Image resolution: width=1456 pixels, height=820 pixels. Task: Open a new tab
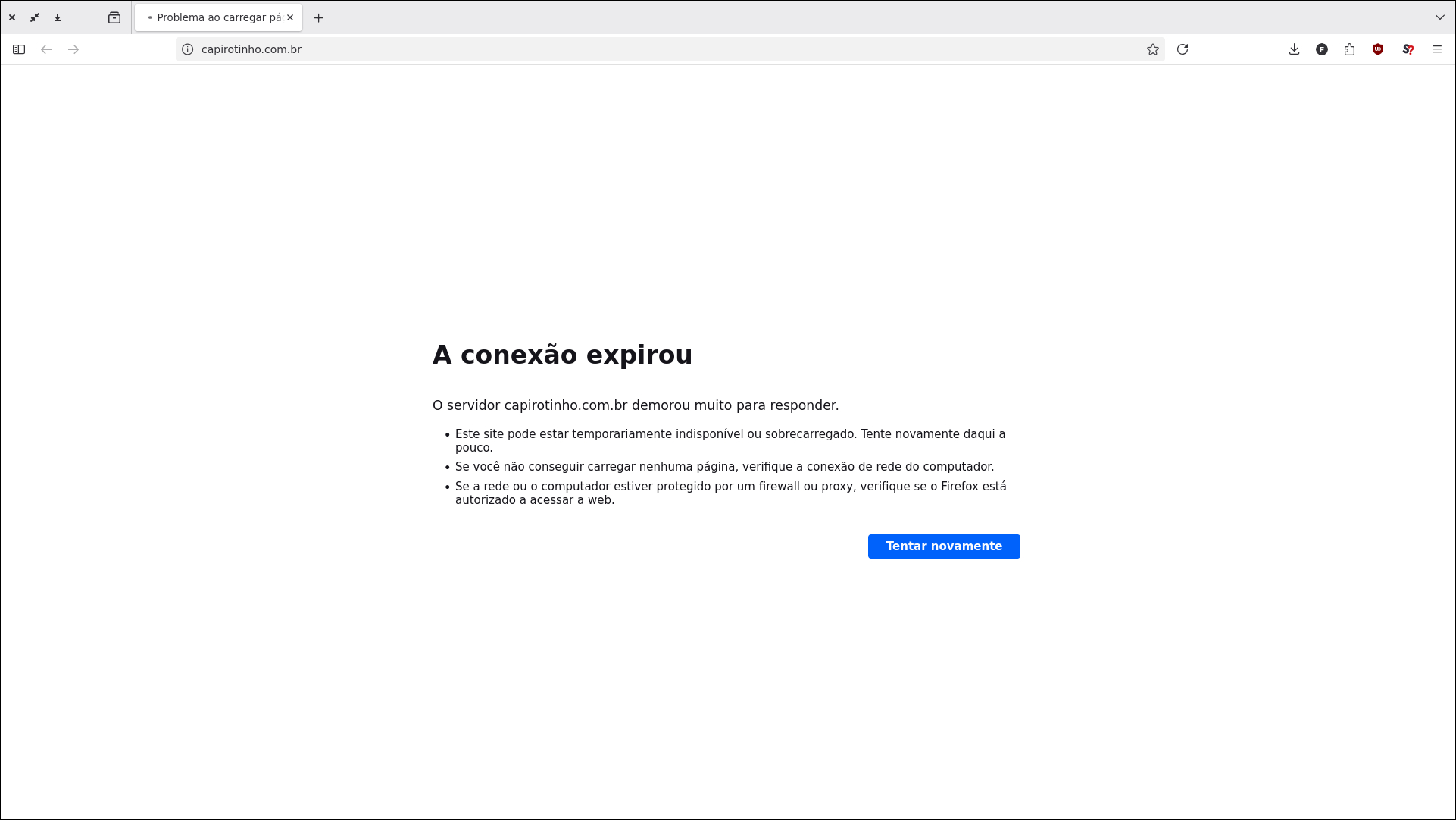319,17
